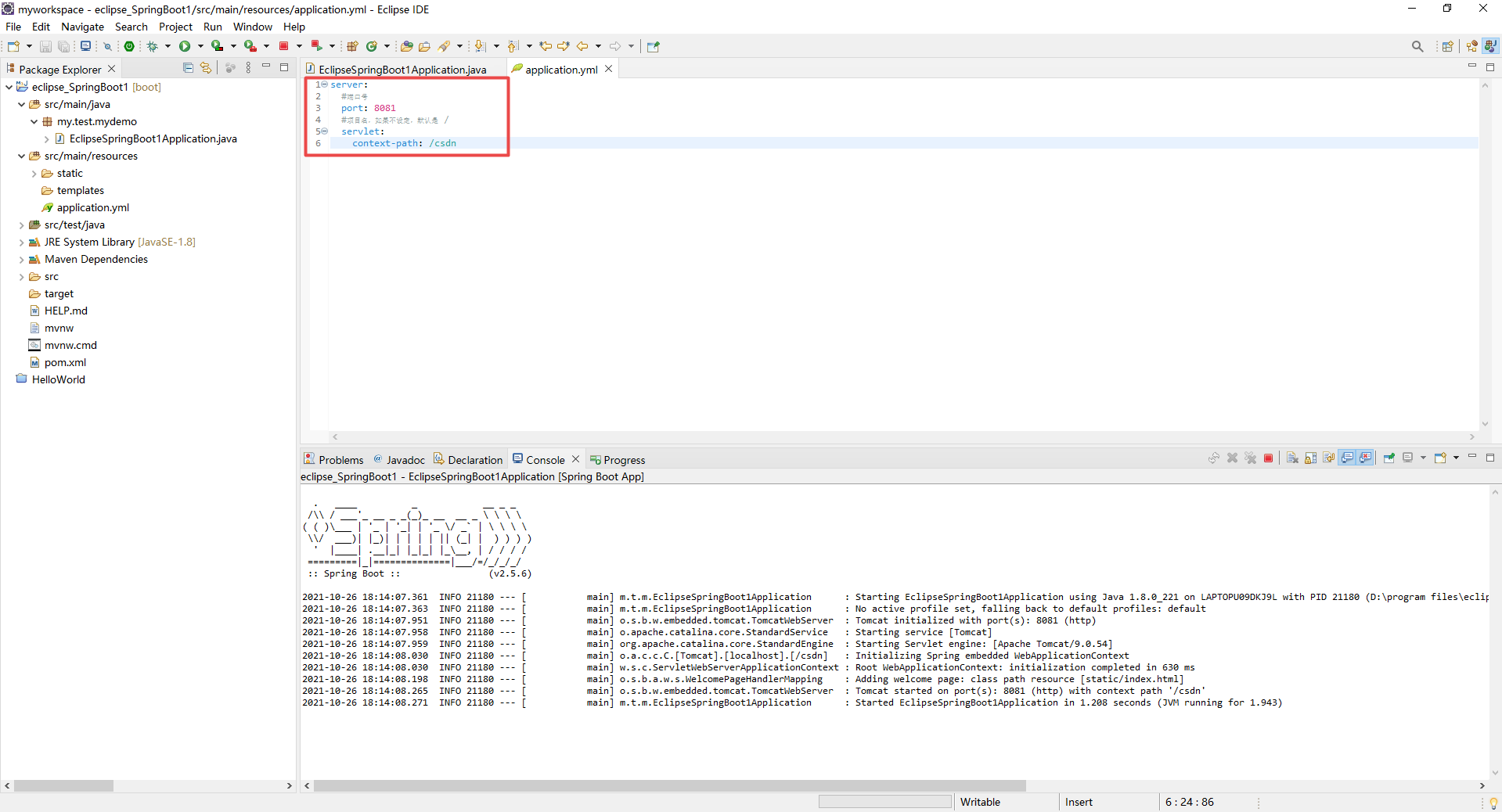This screenshot has height=812, width=1502.
Task: Select HELP.md file in tree
Action: (x=66, y=311)
